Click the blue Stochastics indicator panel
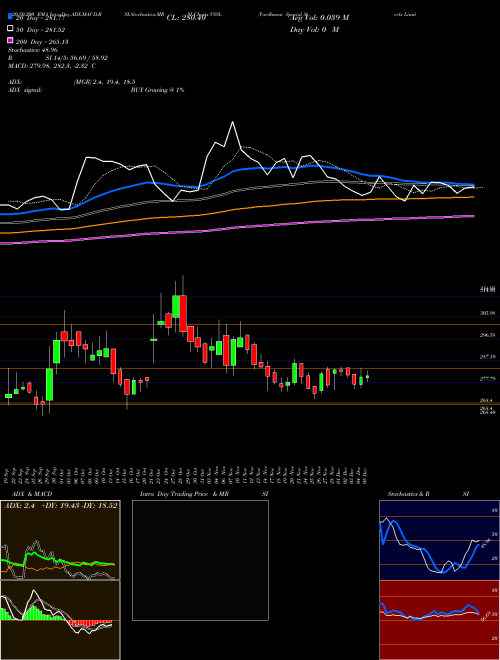Viewport: 500px width, 660px height. 439,540
